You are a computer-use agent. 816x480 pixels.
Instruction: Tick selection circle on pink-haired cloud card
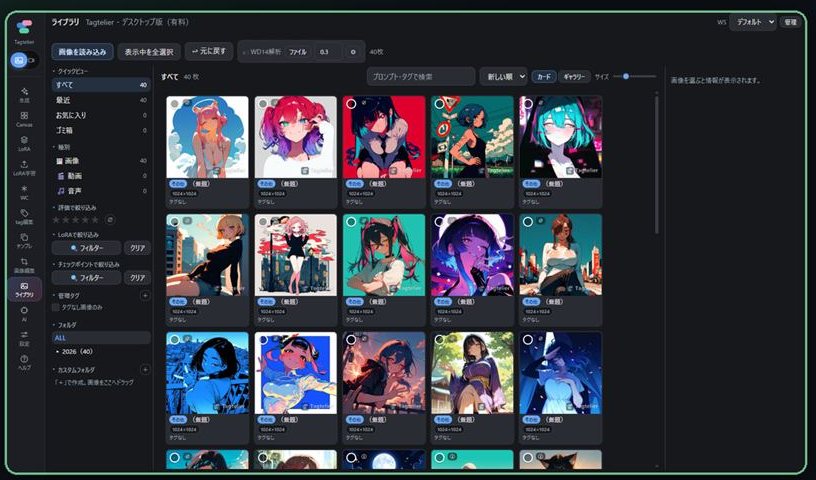pyautogui.click(x=174, y=104)
